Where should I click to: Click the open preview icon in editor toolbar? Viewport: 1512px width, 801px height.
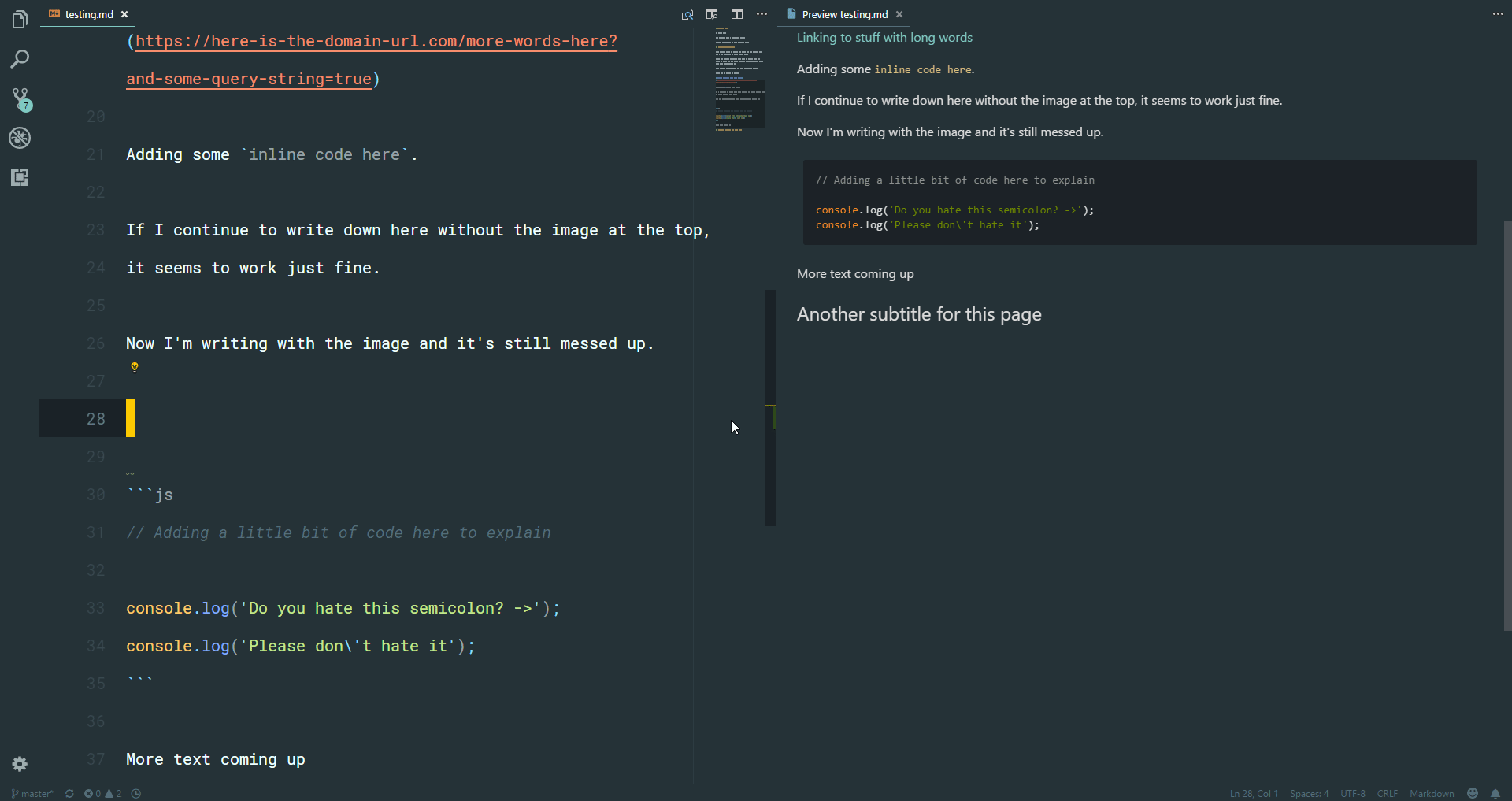point(687,14)
